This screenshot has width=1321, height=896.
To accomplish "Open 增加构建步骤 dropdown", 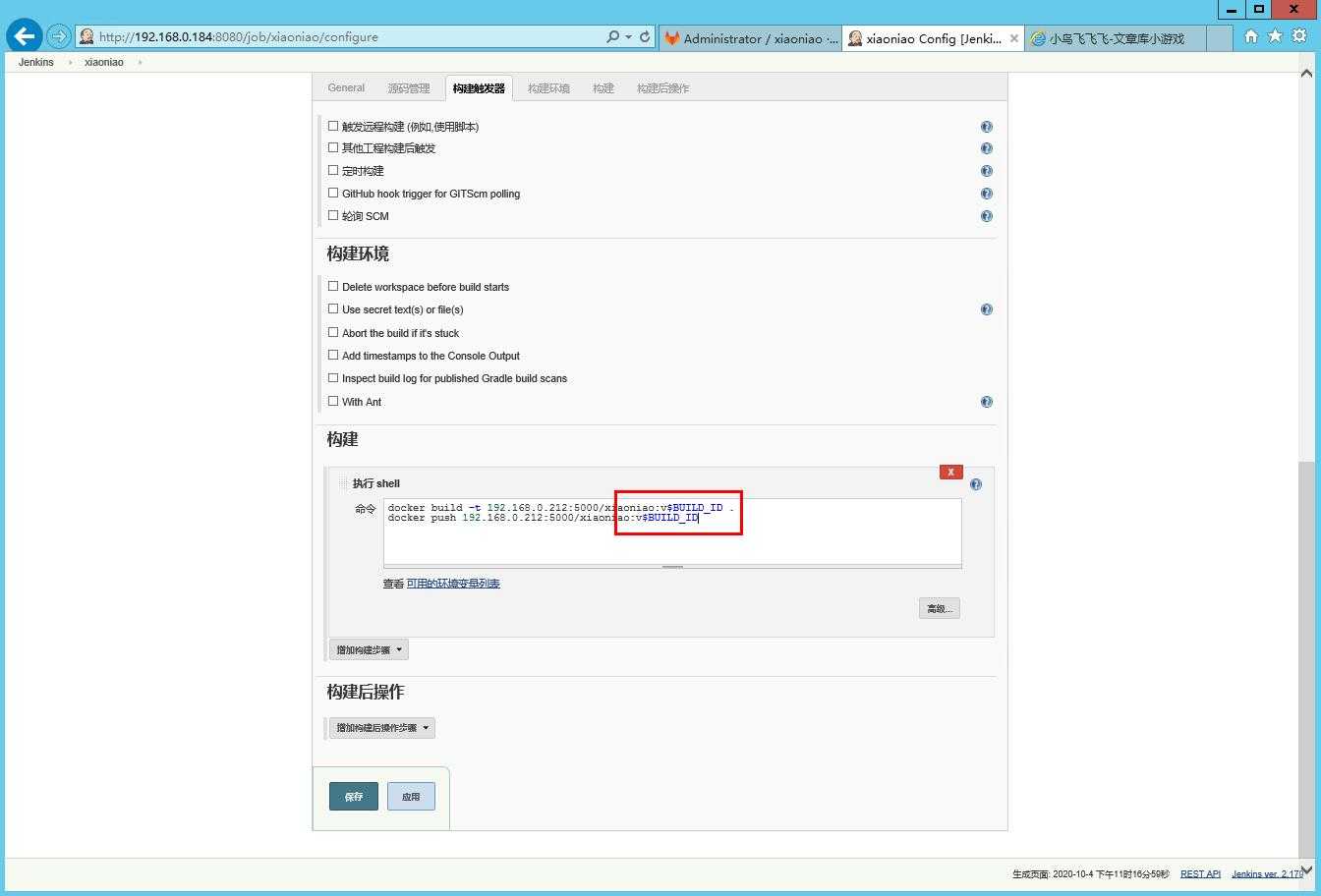I will pyautogui.click(x=369, y=649).
